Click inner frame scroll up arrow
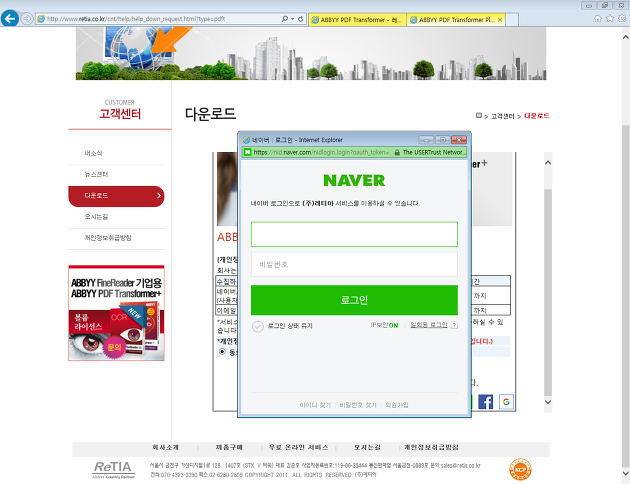This screenshot has height=484, width=630. coord(548,163)
